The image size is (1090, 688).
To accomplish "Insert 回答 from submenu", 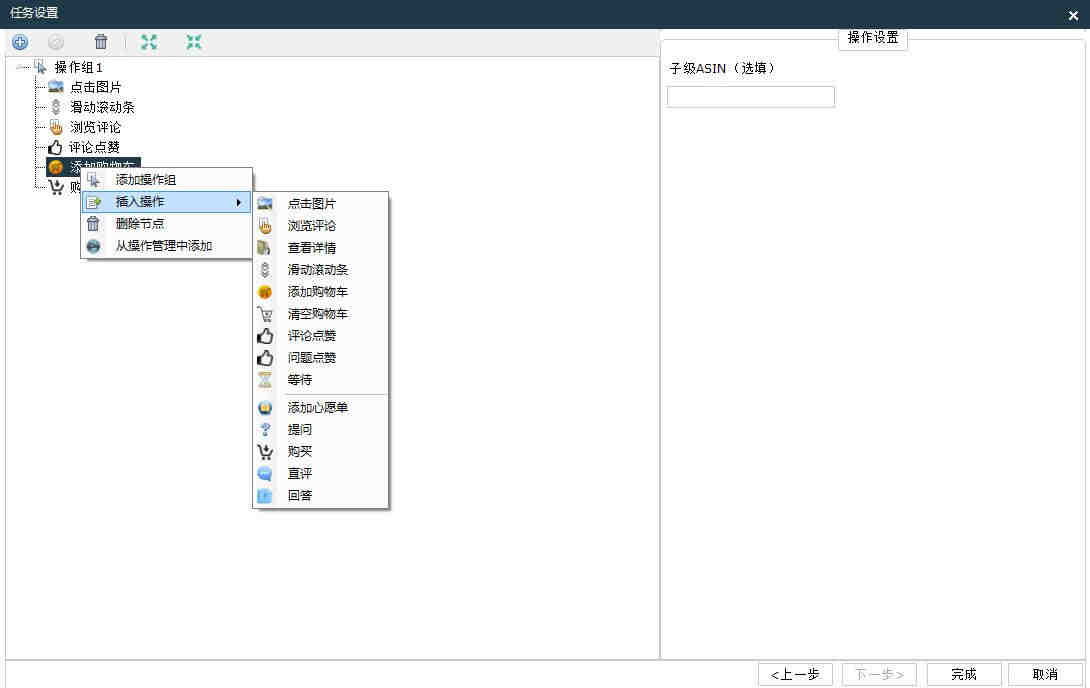I will pyautogui.click(x=320, y=496).
